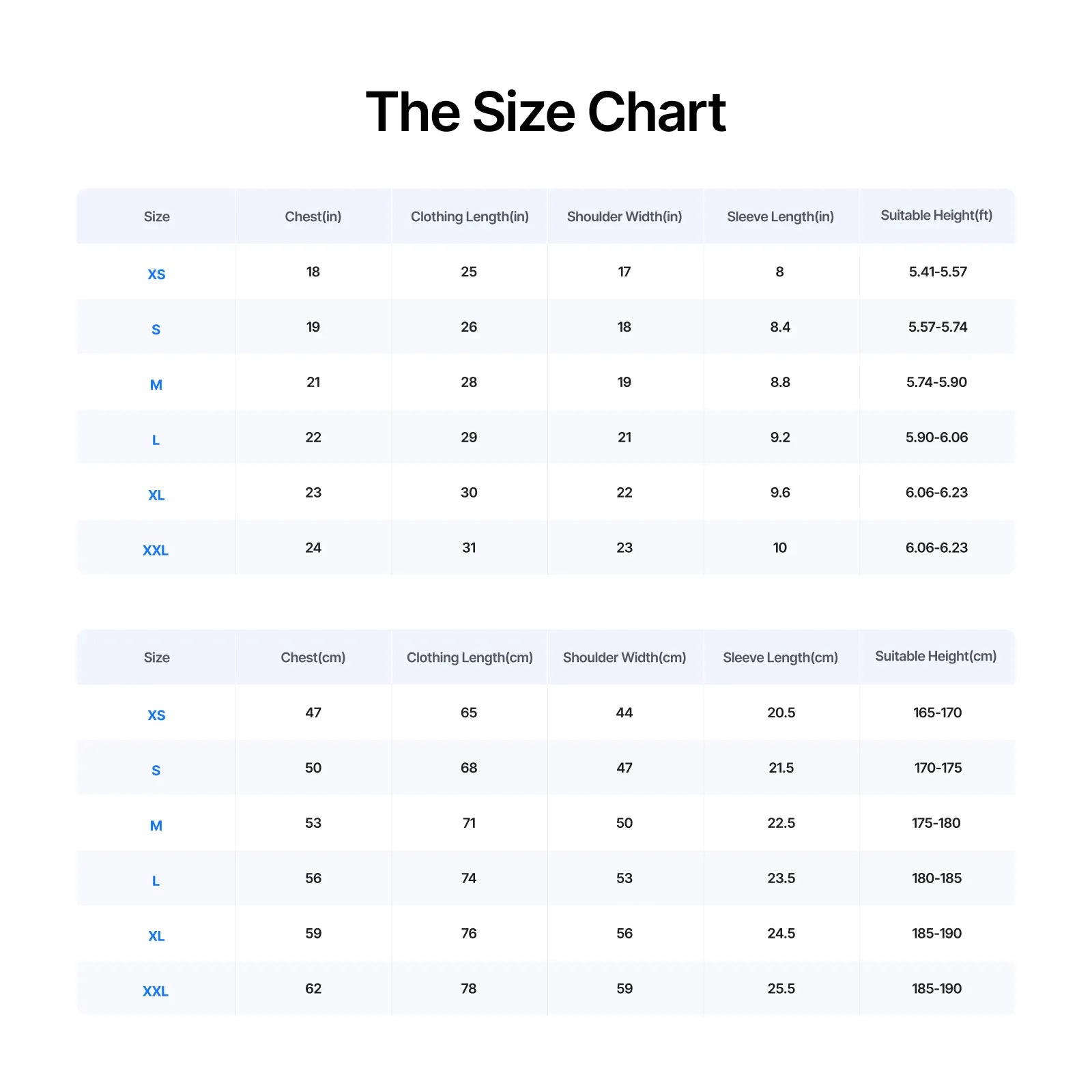Click the S label in the centimeter table
Viewport: 1092px width, 1092px height.
coord(156,771)
